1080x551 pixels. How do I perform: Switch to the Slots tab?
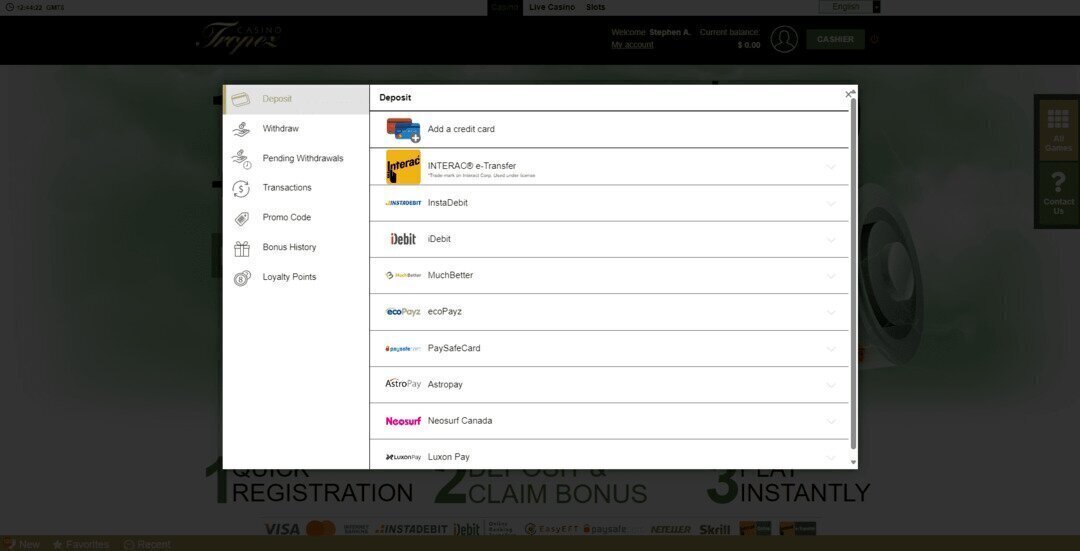pyautogui.click(x=596, y=8)
